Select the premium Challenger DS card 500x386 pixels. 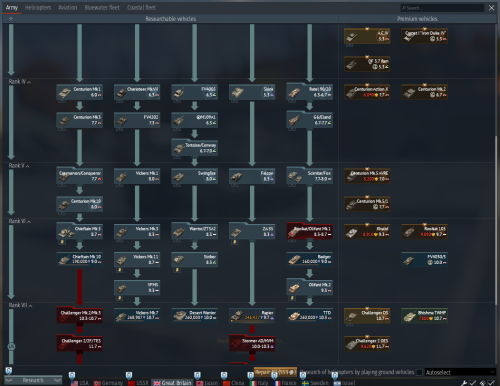point(367,316)
